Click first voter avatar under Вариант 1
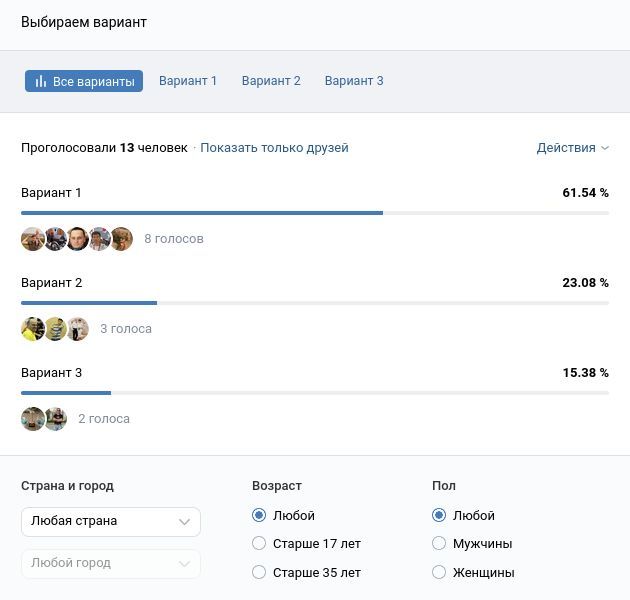 point(33,239)
